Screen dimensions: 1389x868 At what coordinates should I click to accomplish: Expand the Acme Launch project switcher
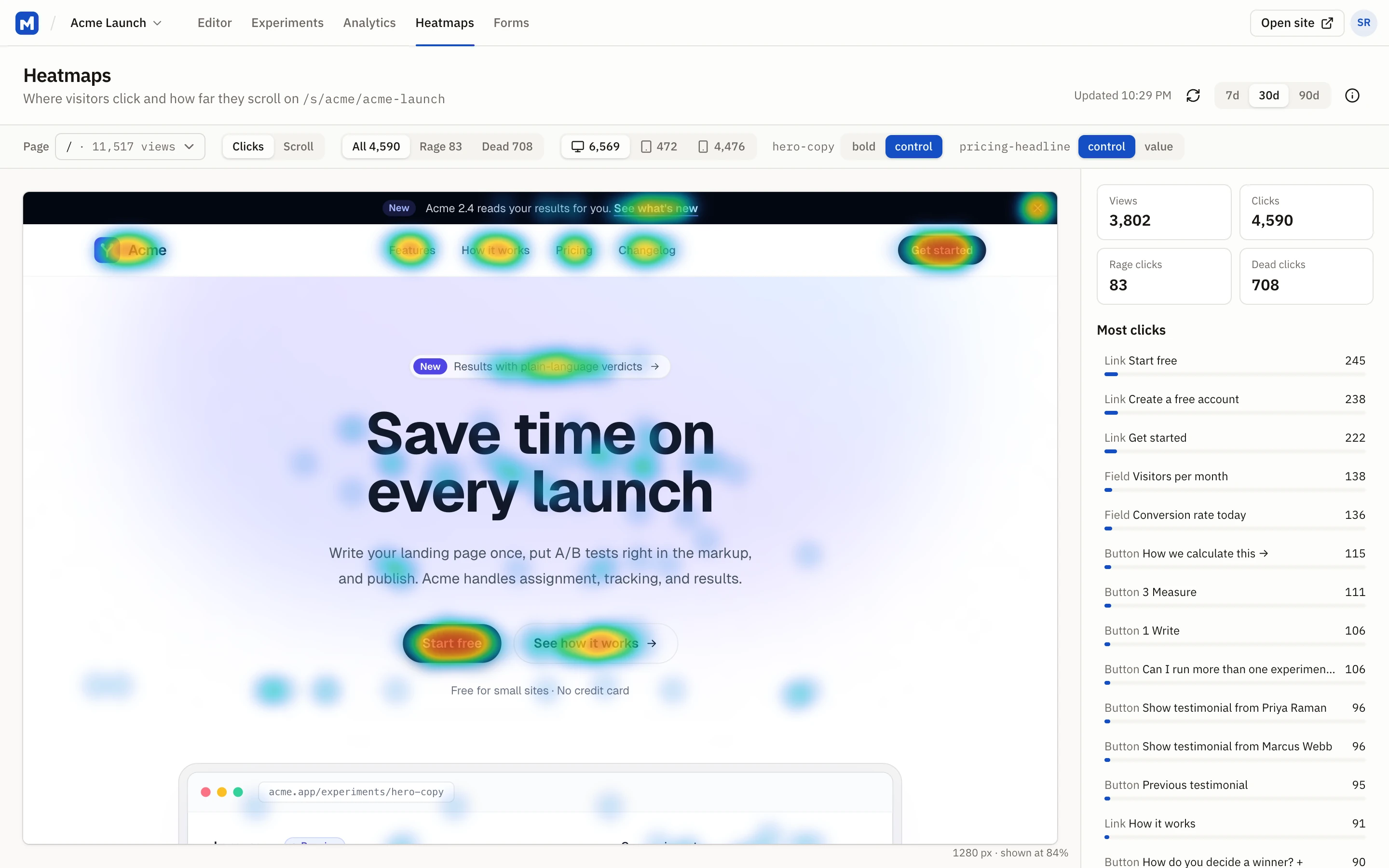pyautogui.click(x=116, y=23)
